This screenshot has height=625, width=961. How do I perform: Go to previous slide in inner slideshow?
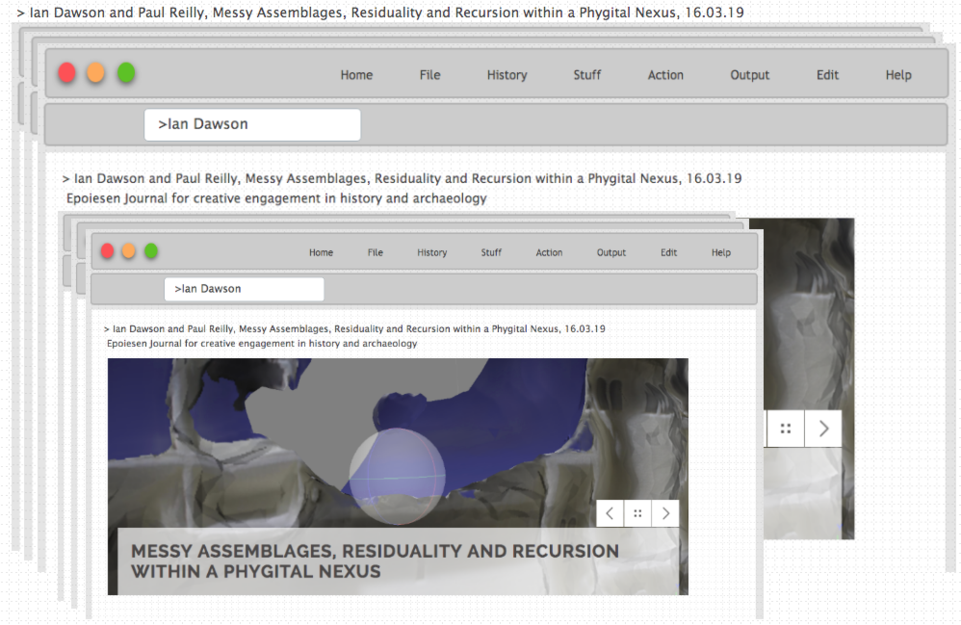tap(610, 513)
